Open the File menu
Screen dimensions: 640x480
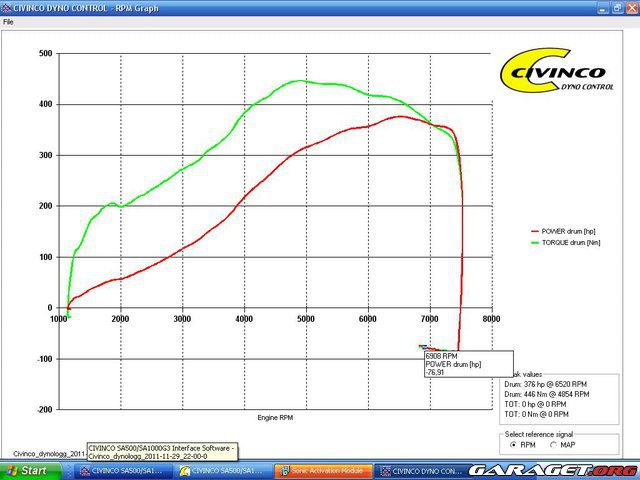pos(9,21)
